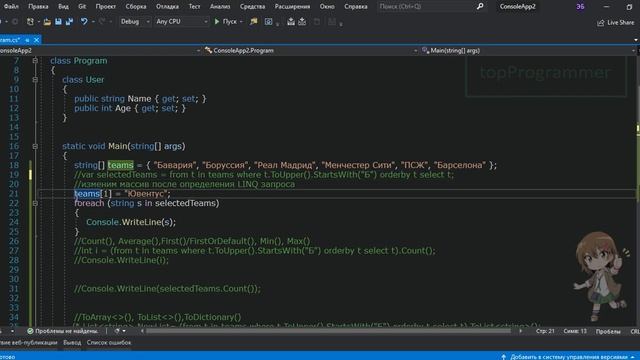Open the Средства menu
The image size is (640, 360).
click(x=252, y=7)
